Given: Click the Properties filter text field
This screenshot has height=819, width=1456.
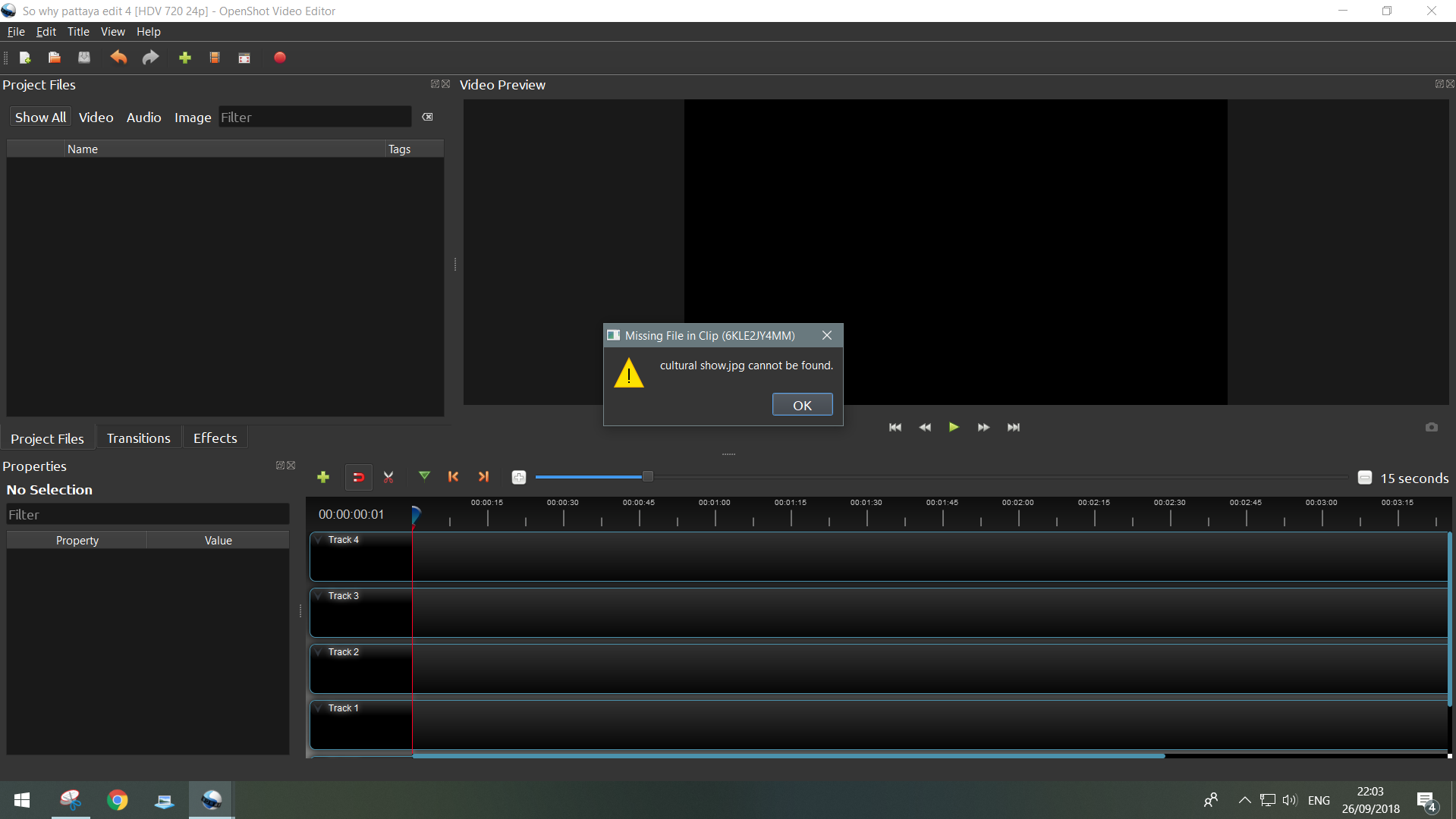Looking at the screenshot, I should (x=148, y=515).
